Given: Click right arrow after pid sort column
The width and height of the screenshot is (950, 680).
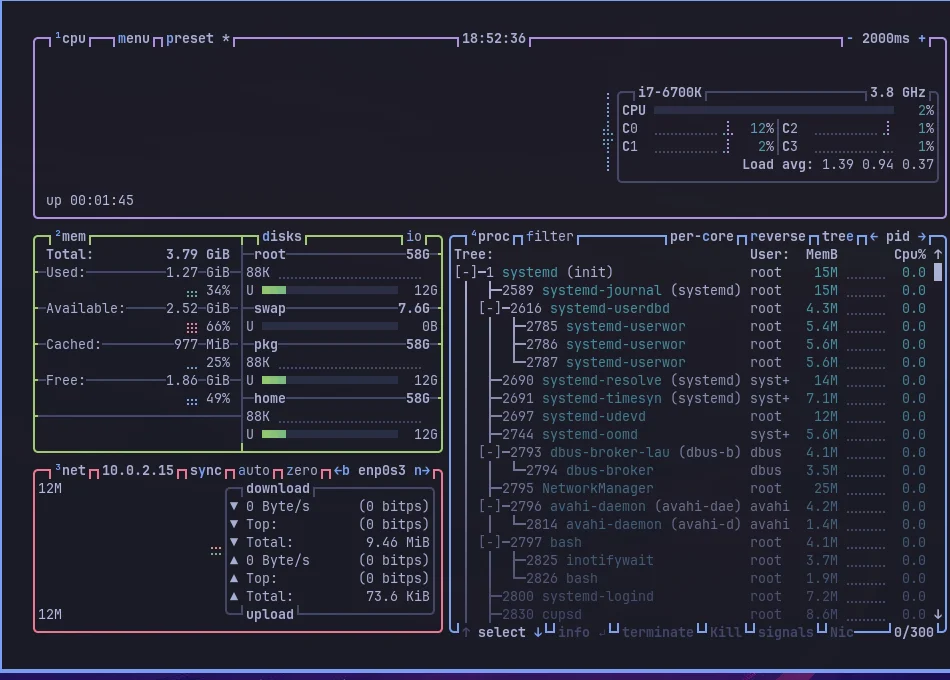Looking at the screenshot, I should click(x=922, y=236).
